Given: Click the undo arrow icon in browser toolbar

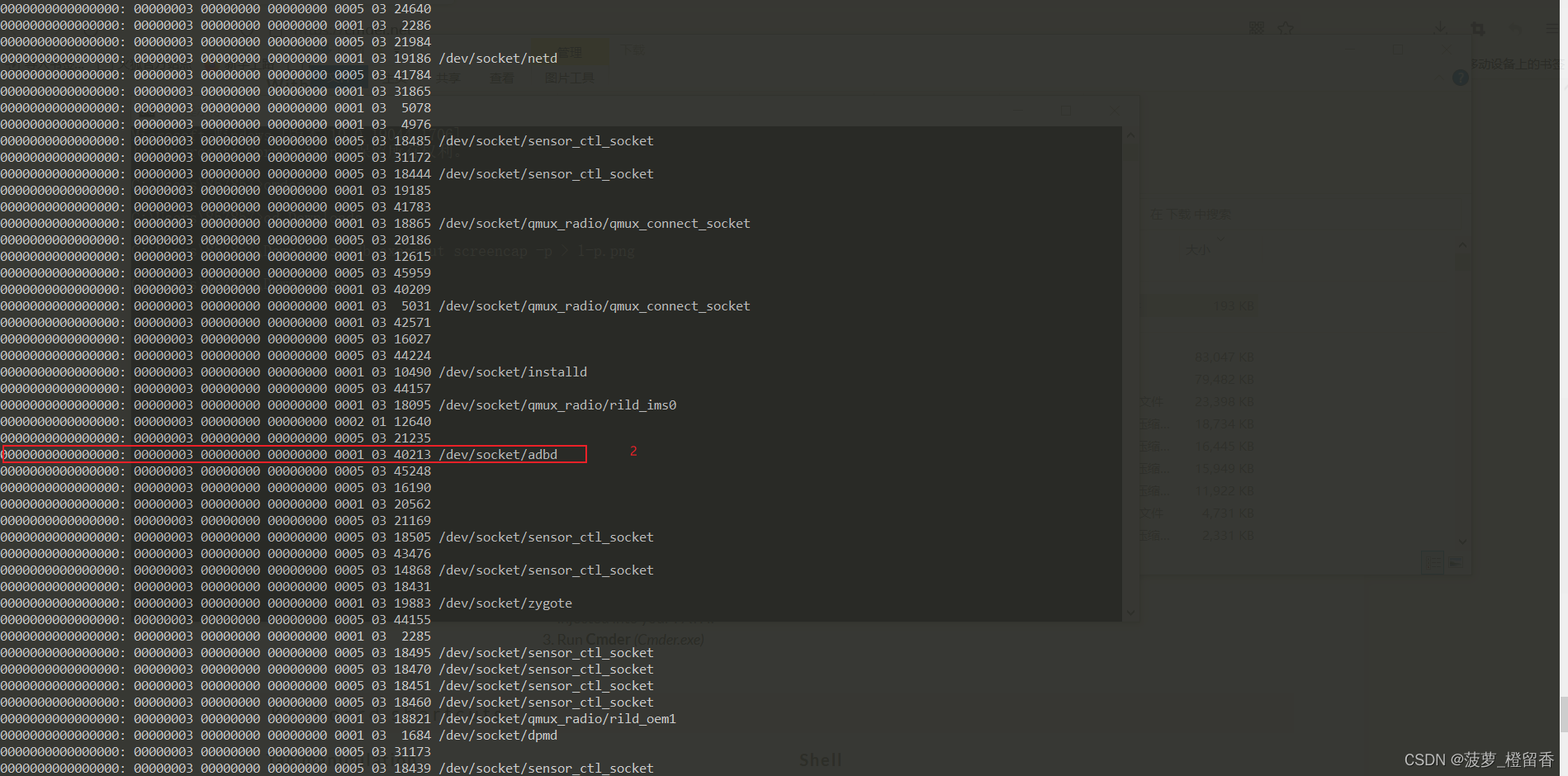Looking at the screenshot, I should (1516, 28).
